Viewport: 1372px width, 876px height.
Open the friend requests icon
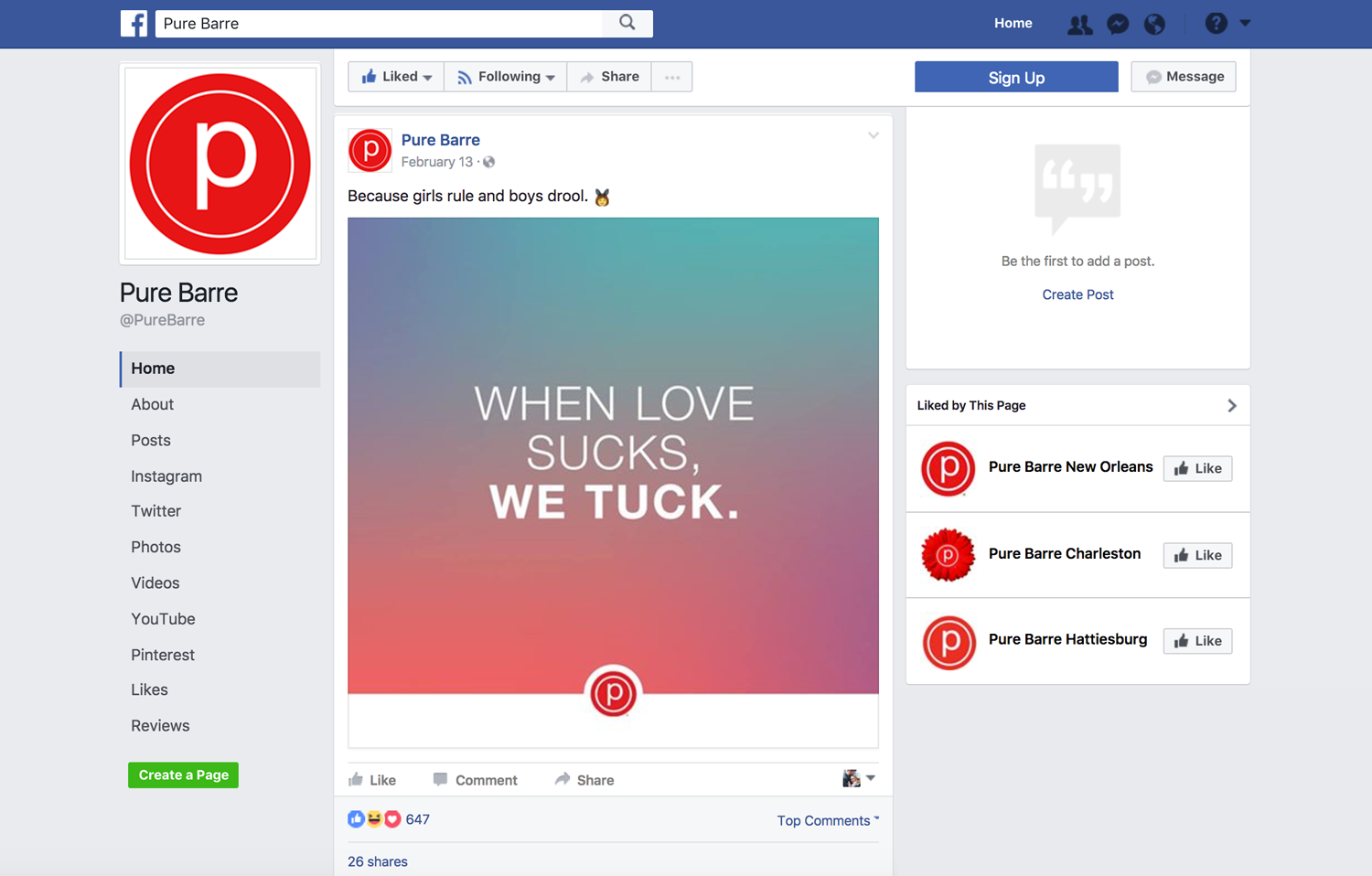(1079, 25)
